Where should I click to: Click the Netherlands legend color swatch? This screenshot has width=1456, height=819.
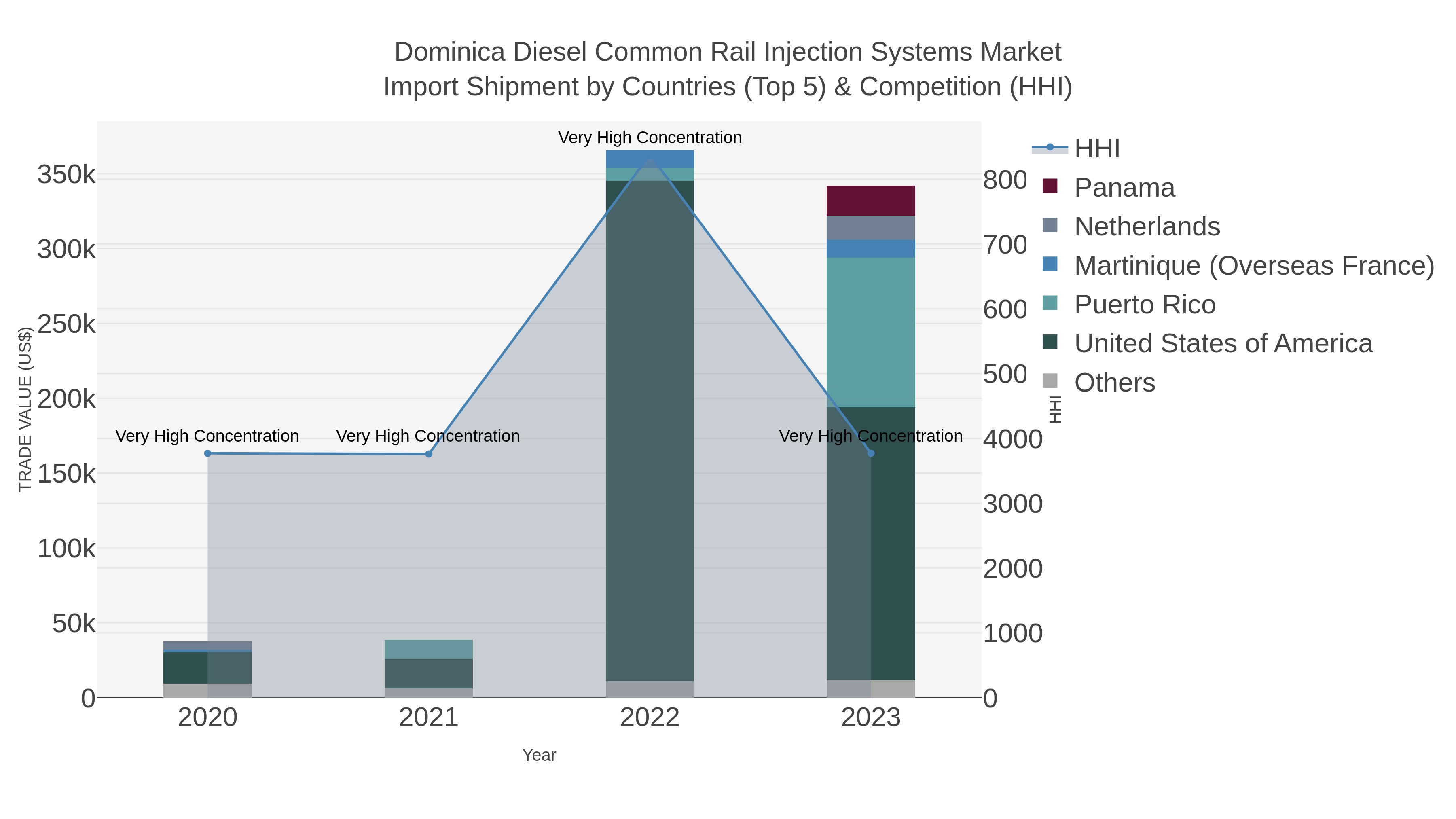coord(1050,225)
